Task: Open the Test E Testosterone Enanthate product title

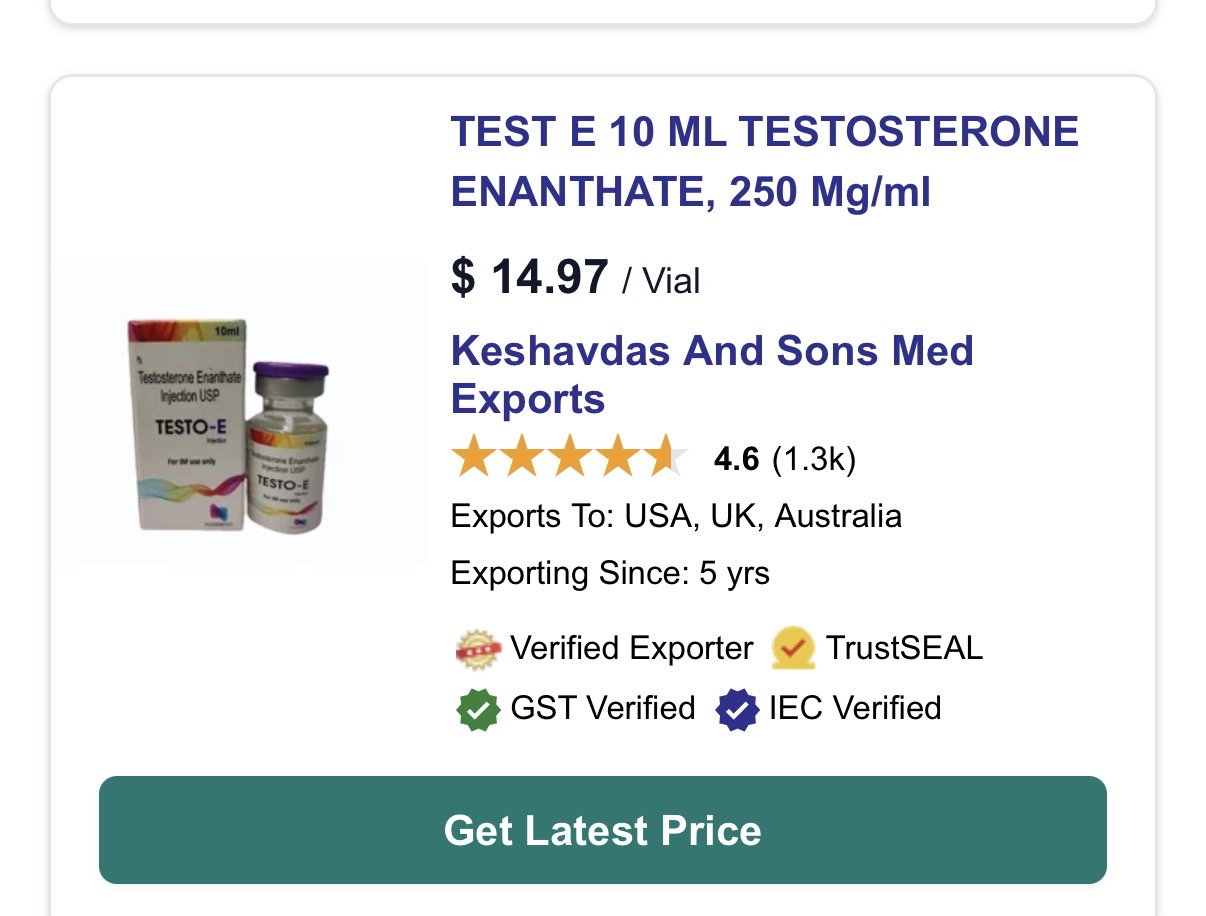Action: (x=764, y=161)
